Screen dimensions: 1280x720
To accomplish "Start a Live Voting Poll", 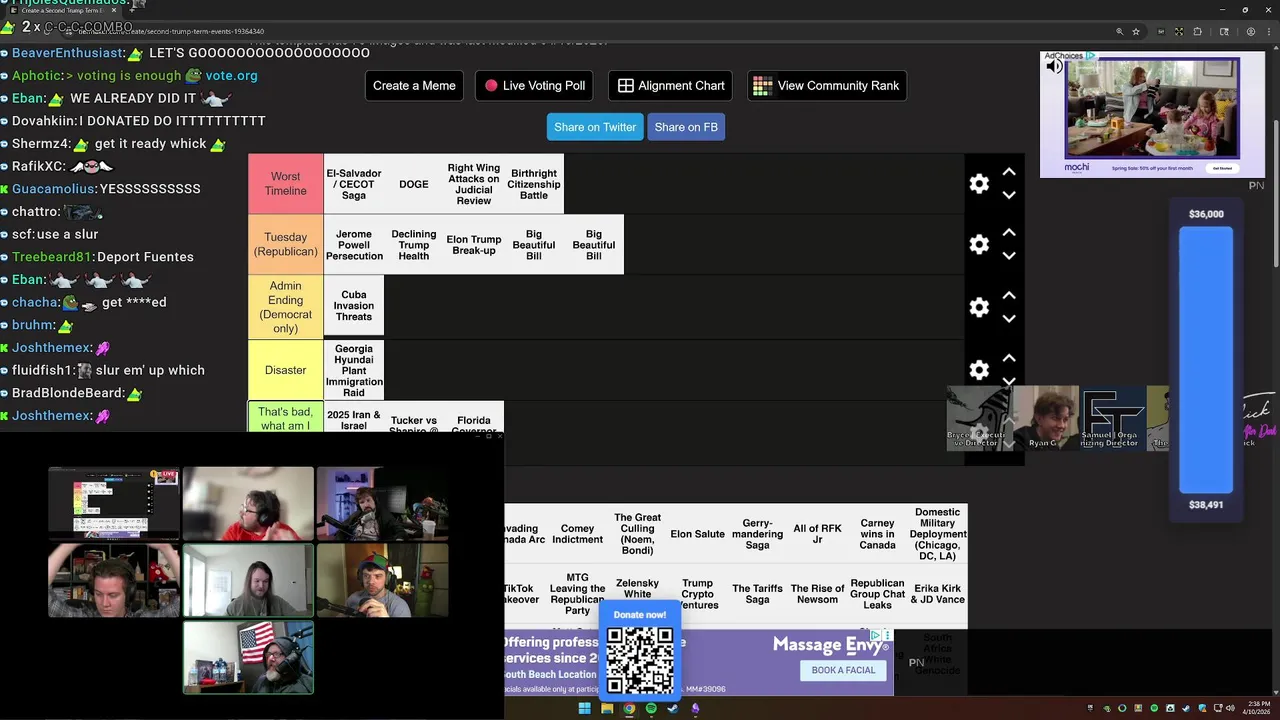I will 534,85.
